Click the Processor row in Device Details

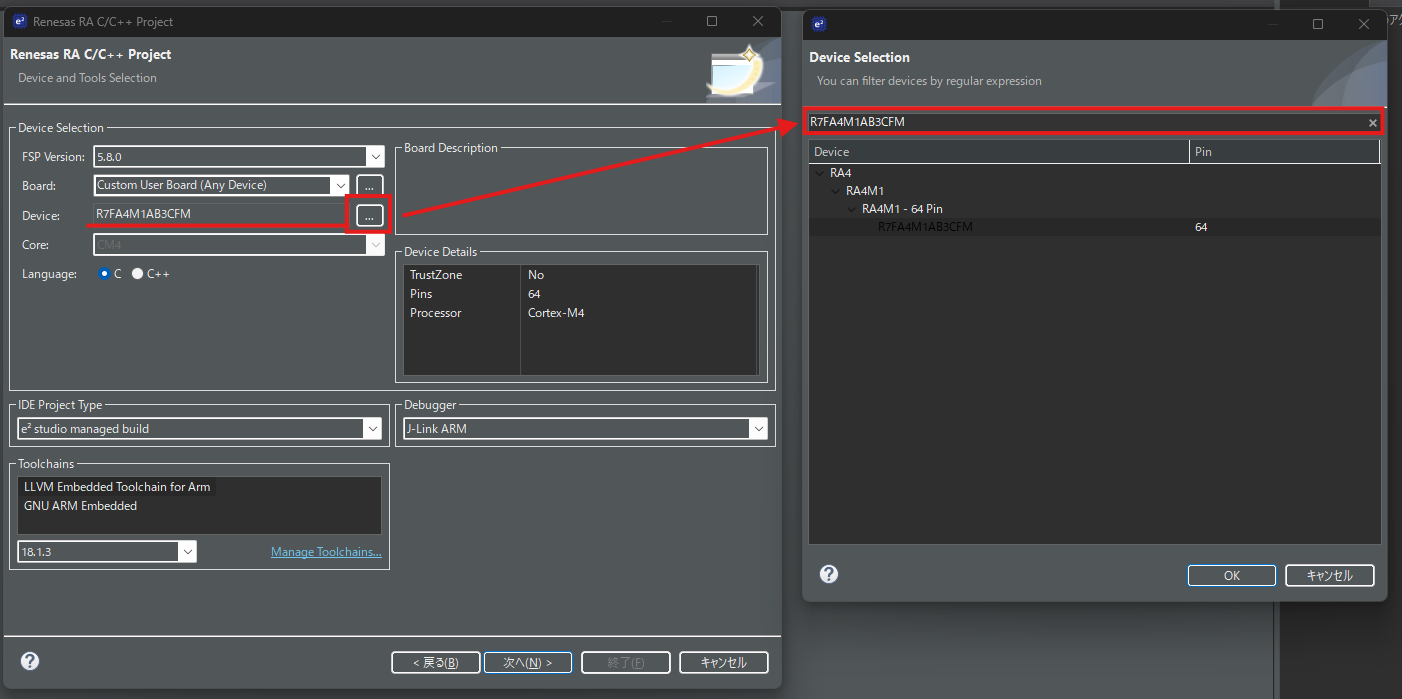pos(580,313)
